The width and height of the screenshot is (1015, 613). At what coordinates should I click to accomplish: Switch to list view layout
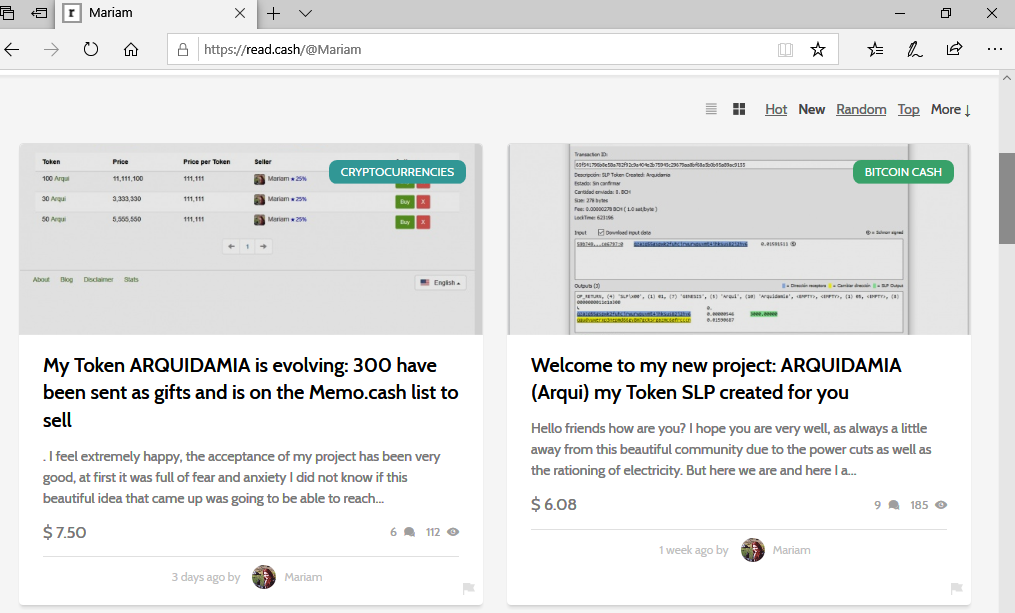tap(711, 109)
